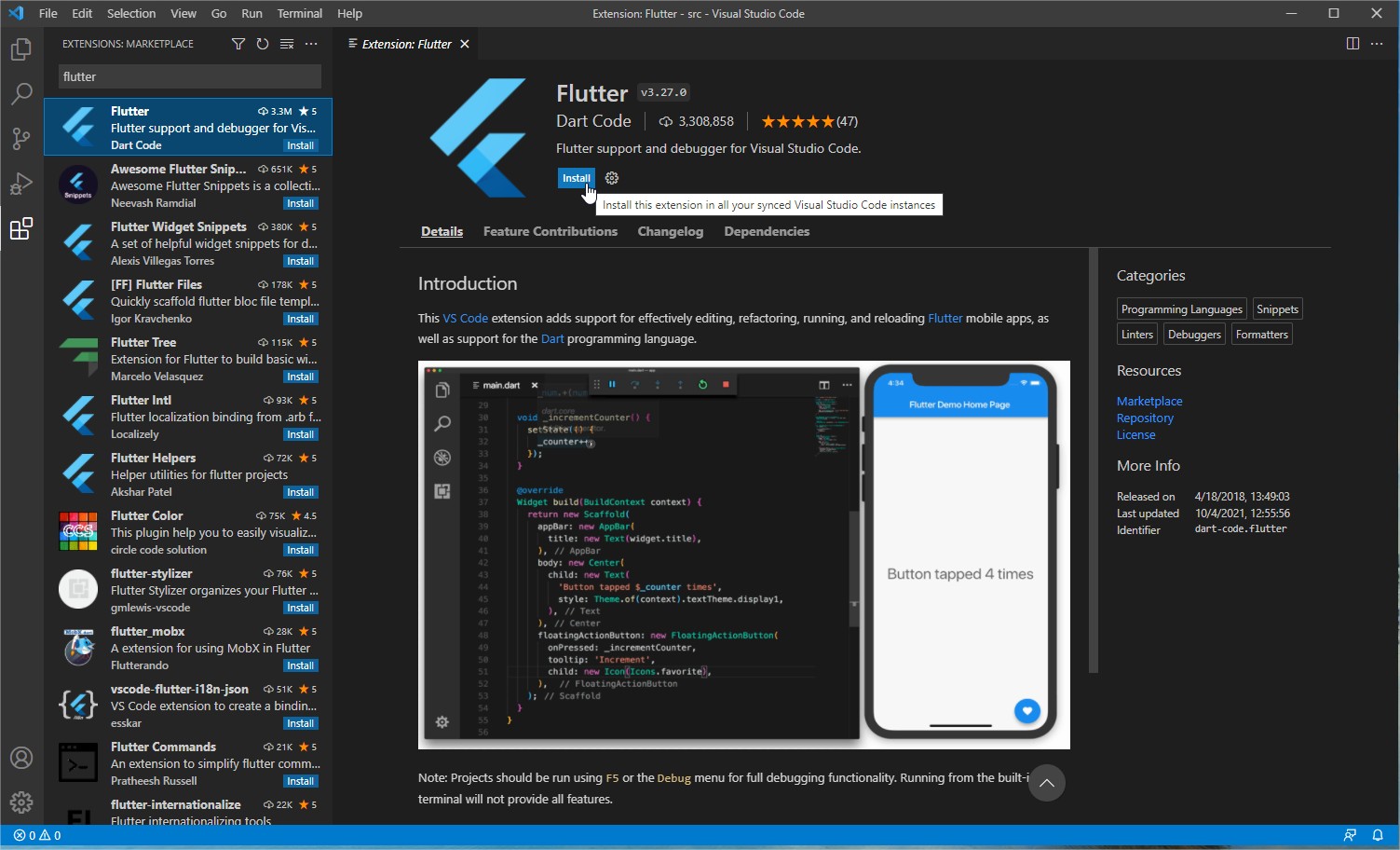Open the Go menu
Viewport: 1400px width, 850px height.
(x=219, y=13)
